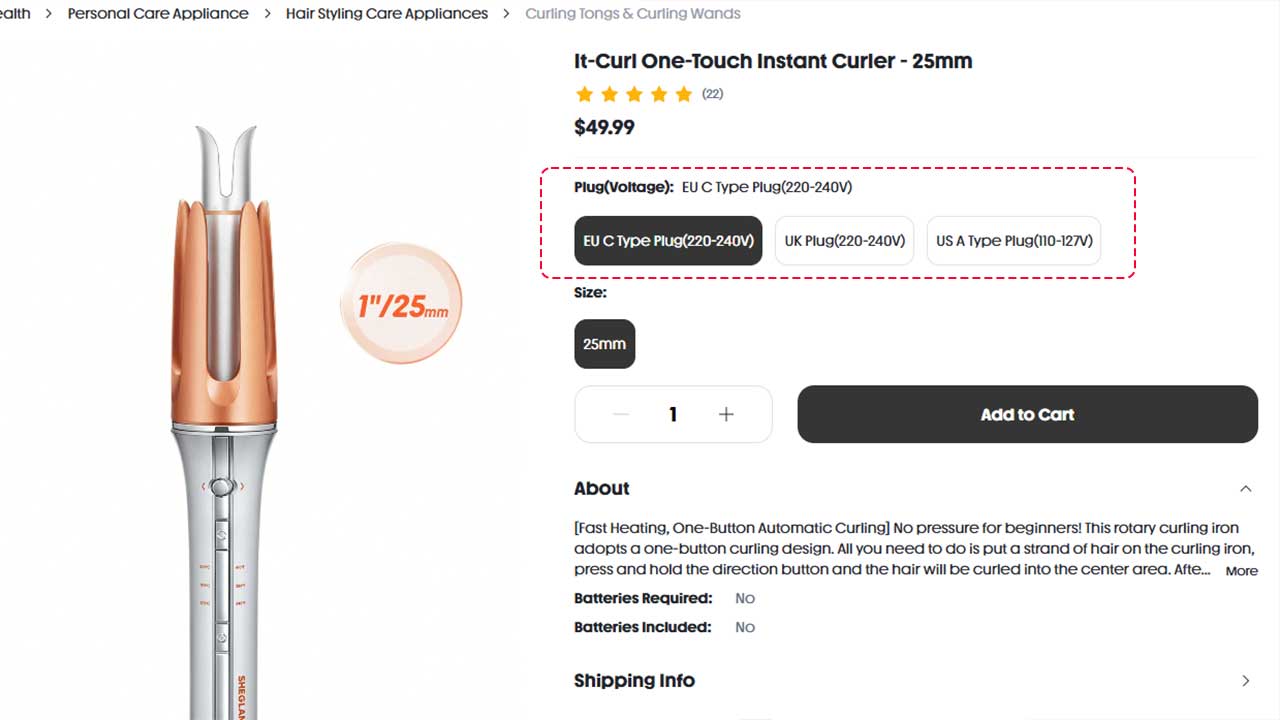The height and width of the screenshot is (720, 1280).
Task: Go to Hair Styling Care Appliances breadcrumb
Action: [387, 14]
